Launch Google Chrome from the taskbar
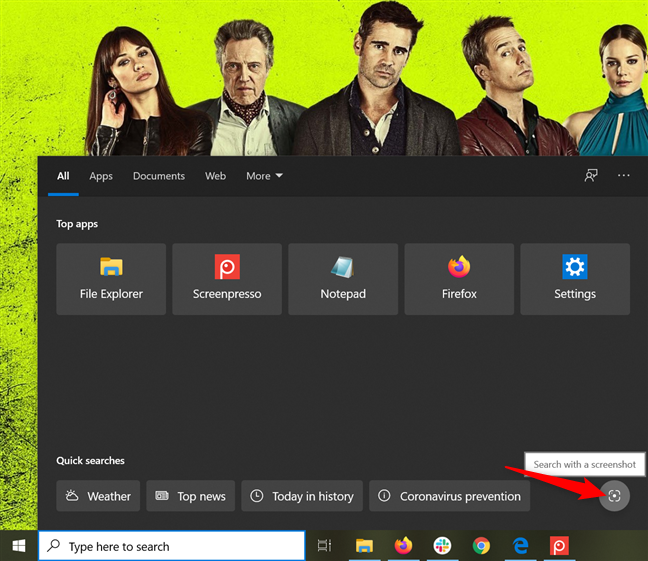 pyautogui.click(x=481, y=546)
